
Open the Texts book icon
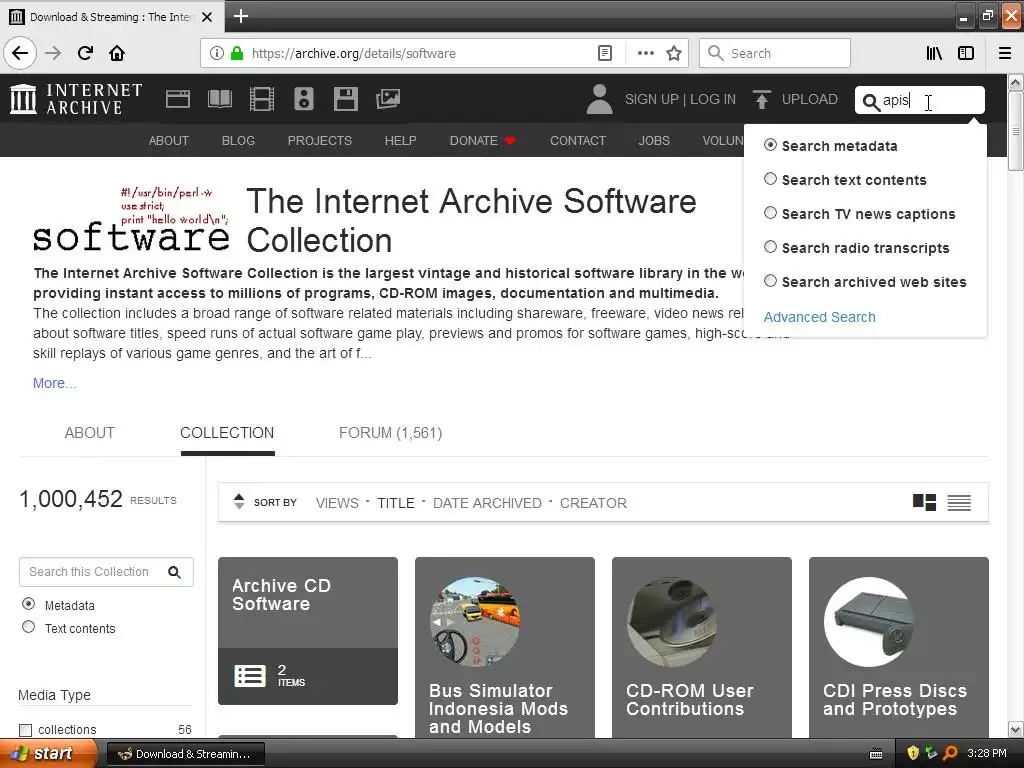pos(219,99)
